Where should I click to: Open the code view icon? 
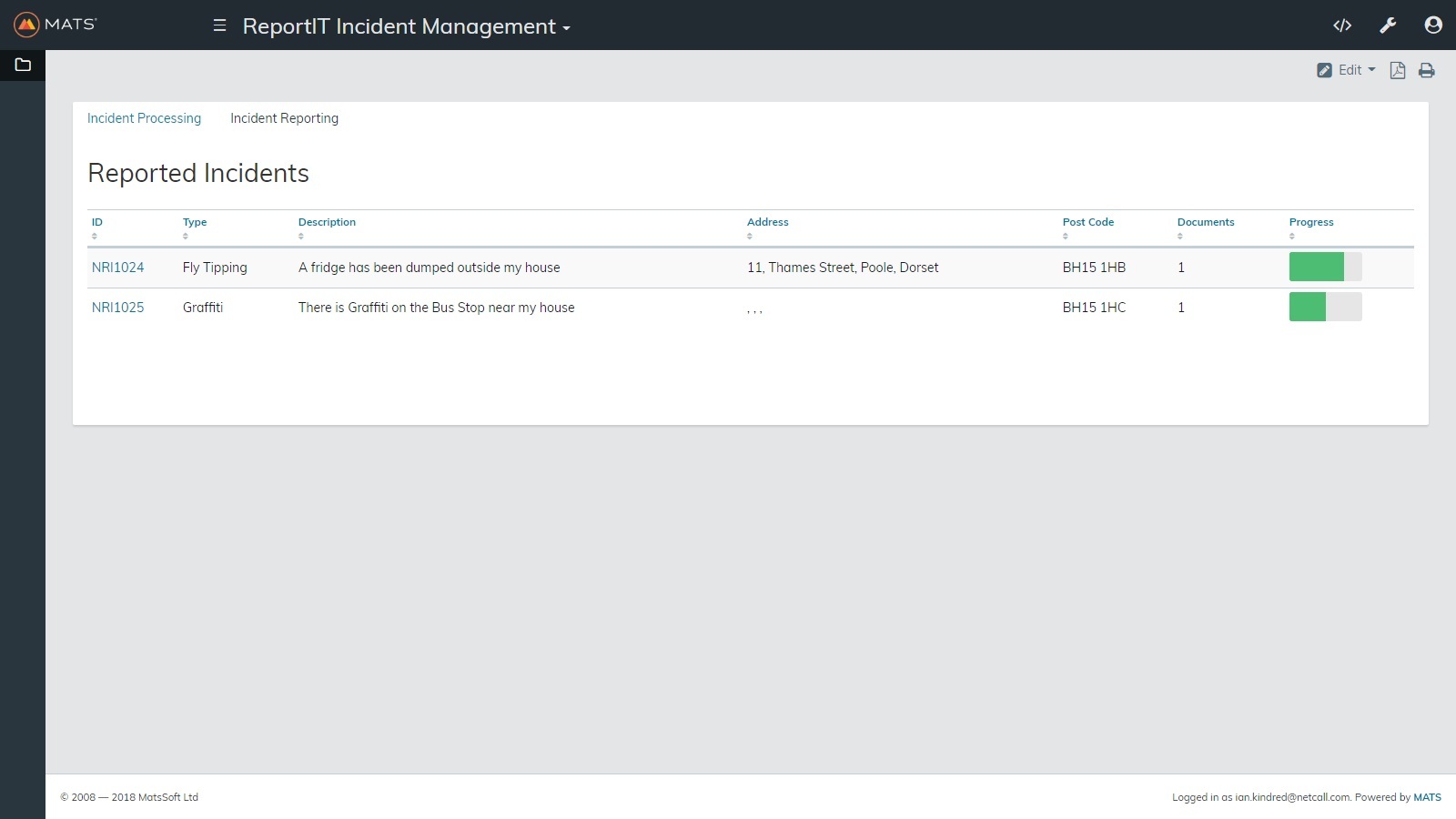1342,25
